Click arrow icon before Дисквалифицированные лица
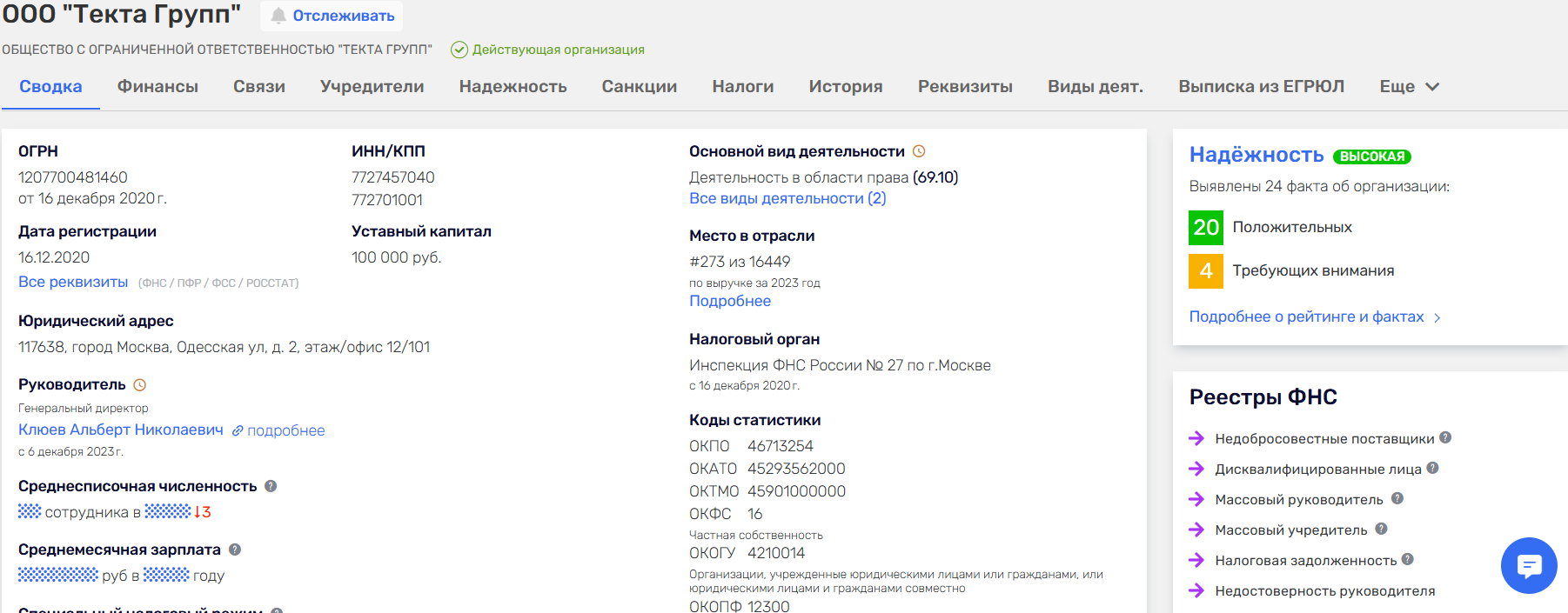This screenshot has height=613, width=1568. (1196, 469)
